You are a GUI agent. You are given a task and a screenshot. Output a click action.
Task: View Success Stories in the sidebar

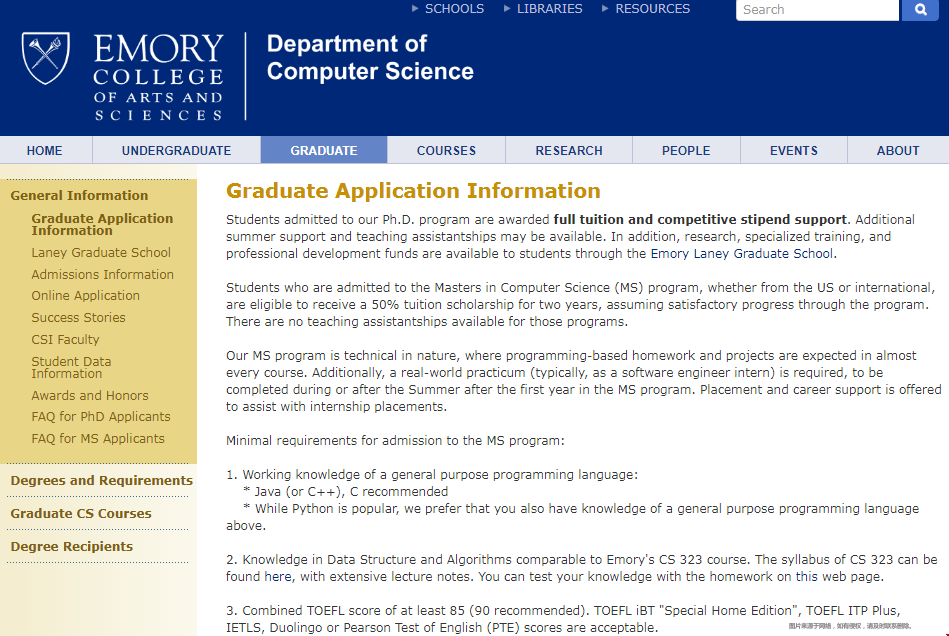(x=79, y=317)
